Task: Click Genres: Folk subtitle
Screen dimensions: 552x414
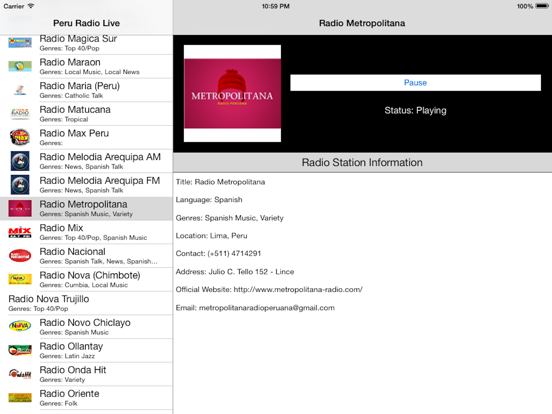Action: tap(58, 403)
